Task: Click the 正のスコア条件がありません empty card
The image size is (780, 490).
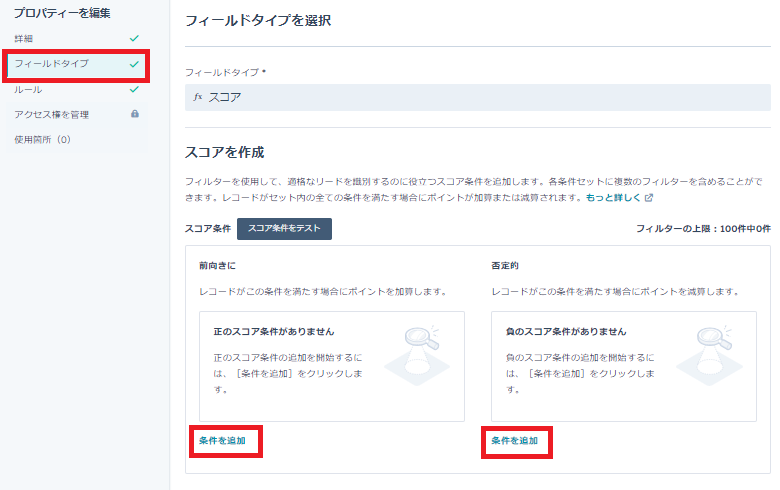Action: (x=331, y=365)
